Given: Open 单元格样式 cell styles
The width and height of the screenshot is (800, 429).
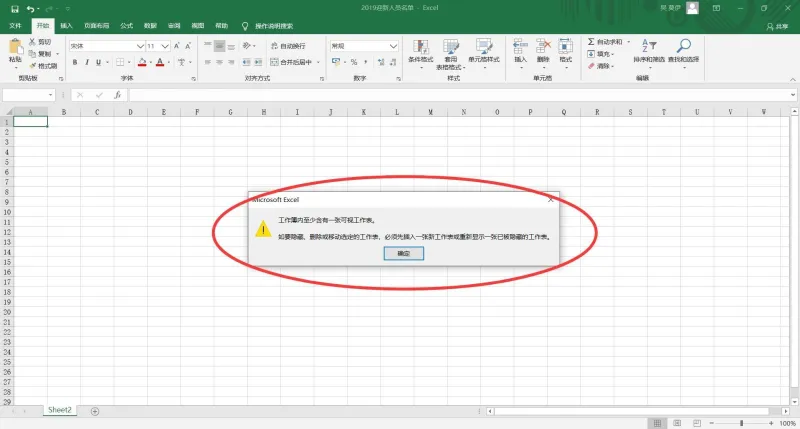Looking at the screenshot, I should (484, 54).
